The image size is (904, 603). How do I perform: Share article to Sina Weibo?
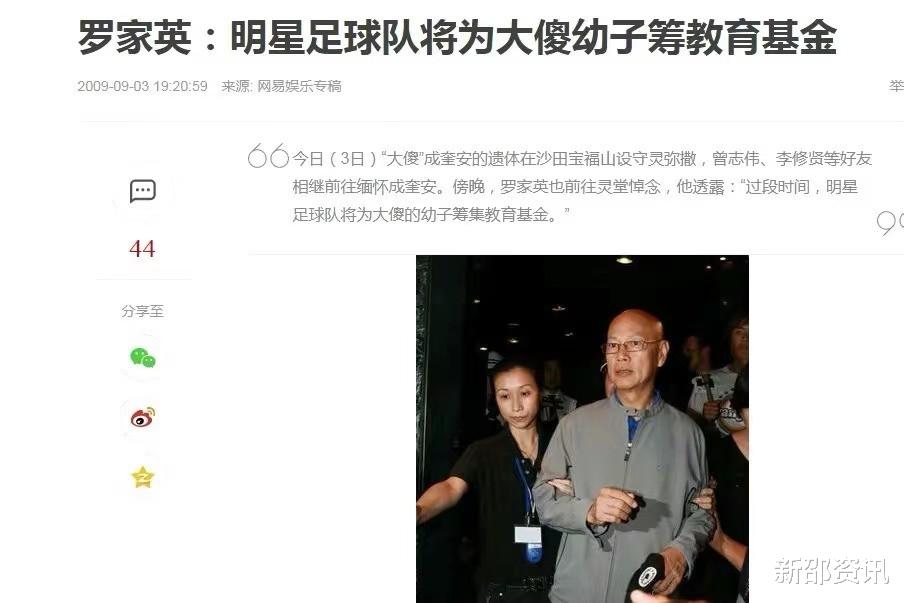[142, 417]
